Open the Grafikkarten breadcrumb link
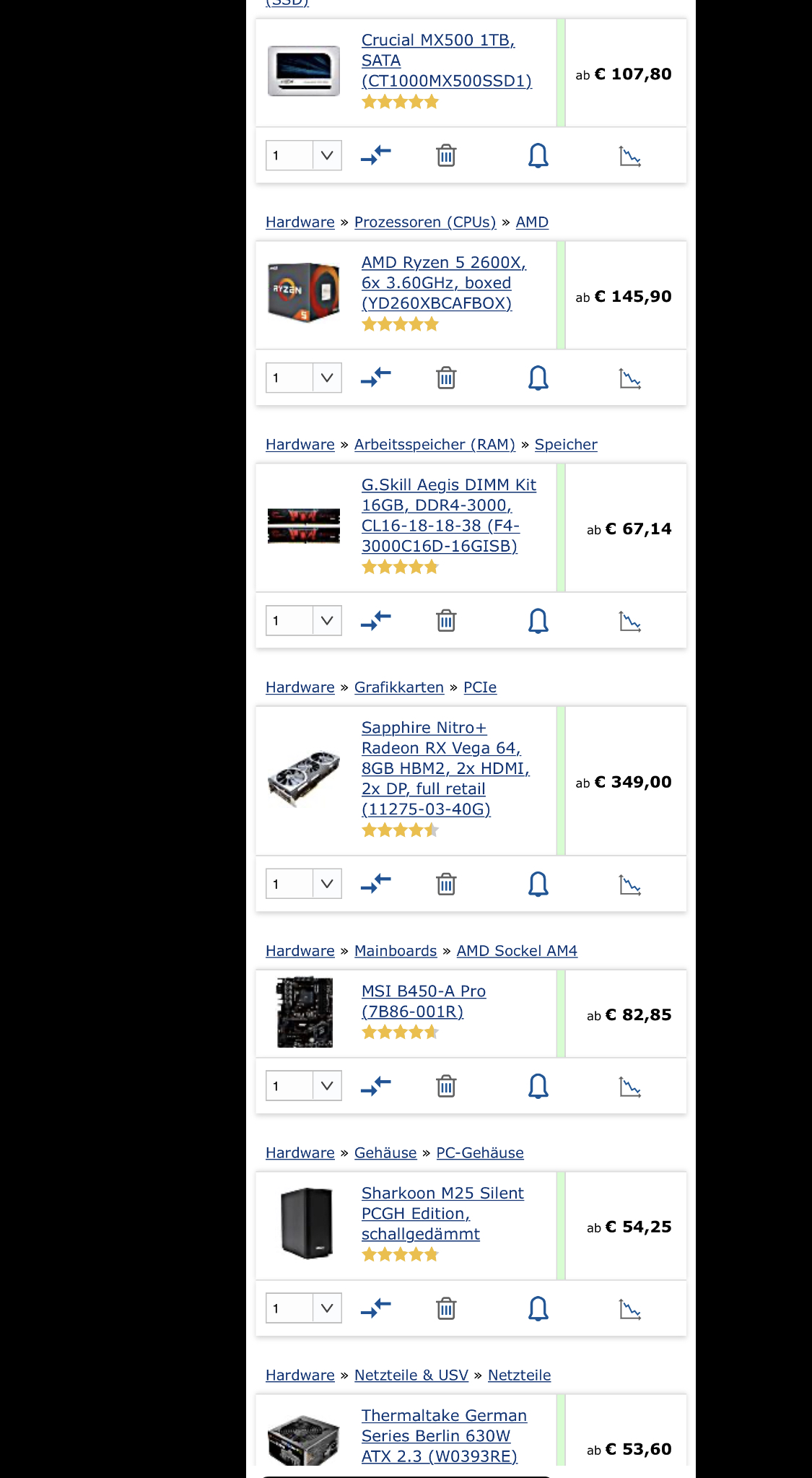The width and height of the screenshot is (812, 1478). click(399, 687)
